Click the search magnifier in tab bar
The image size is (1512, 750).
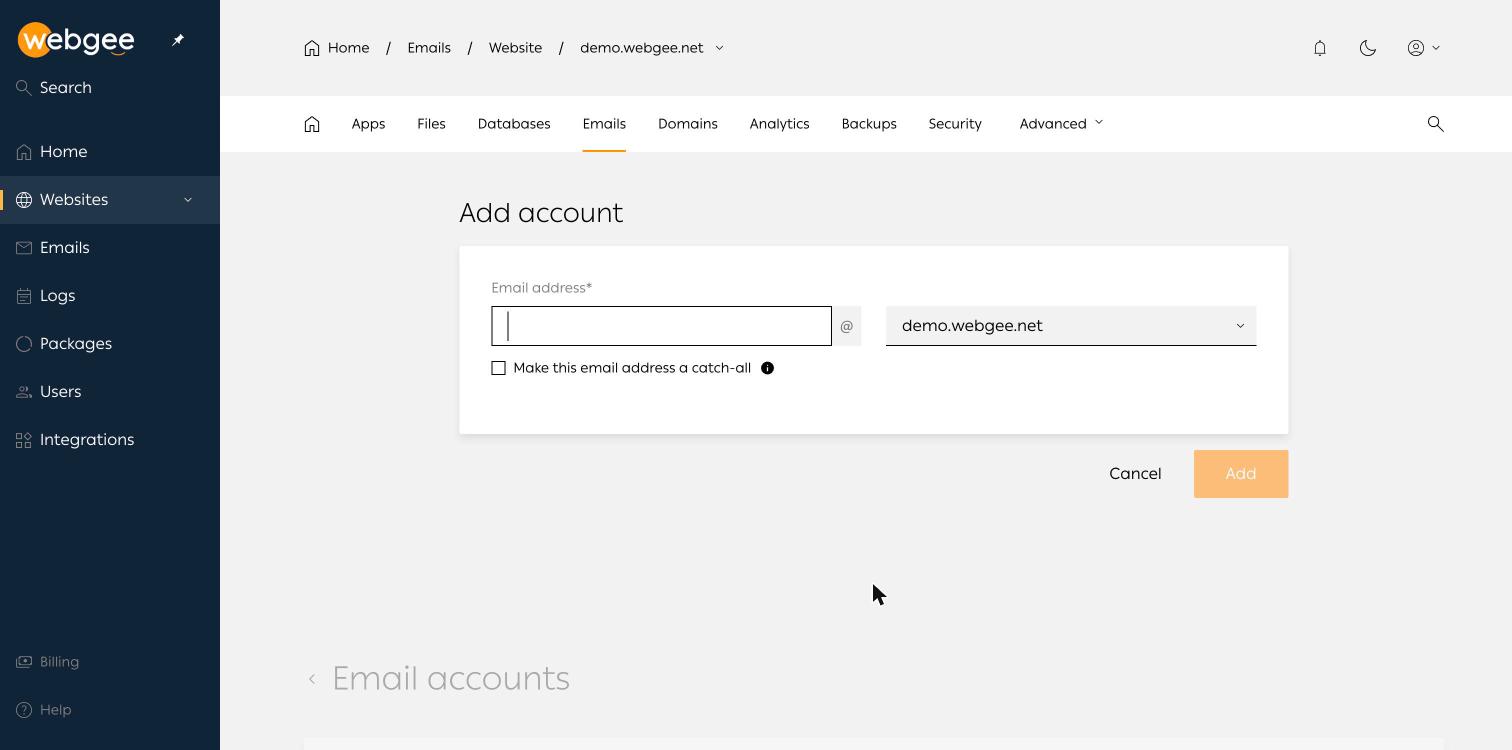[1436, 124]
